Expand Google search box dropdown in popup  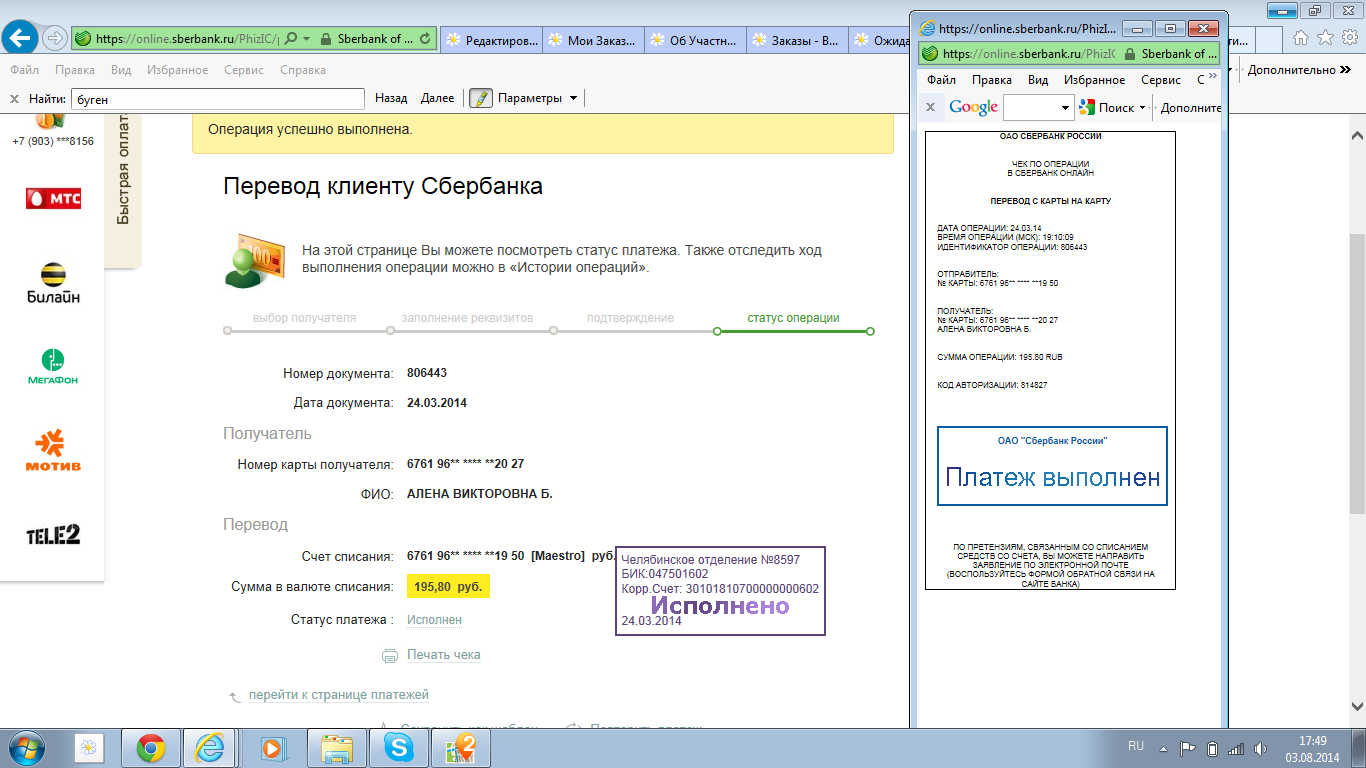1066,107
